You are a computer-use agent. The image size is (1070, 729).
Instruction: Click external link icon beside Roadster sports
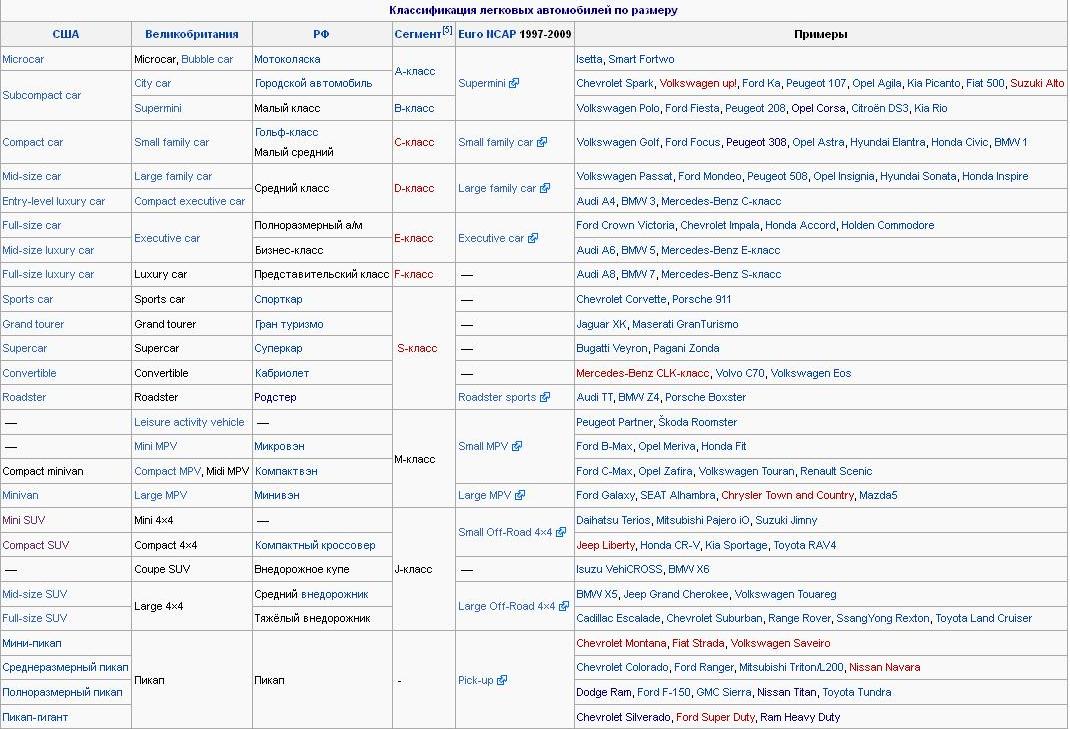pyautogui.click(x=545, y=397)
